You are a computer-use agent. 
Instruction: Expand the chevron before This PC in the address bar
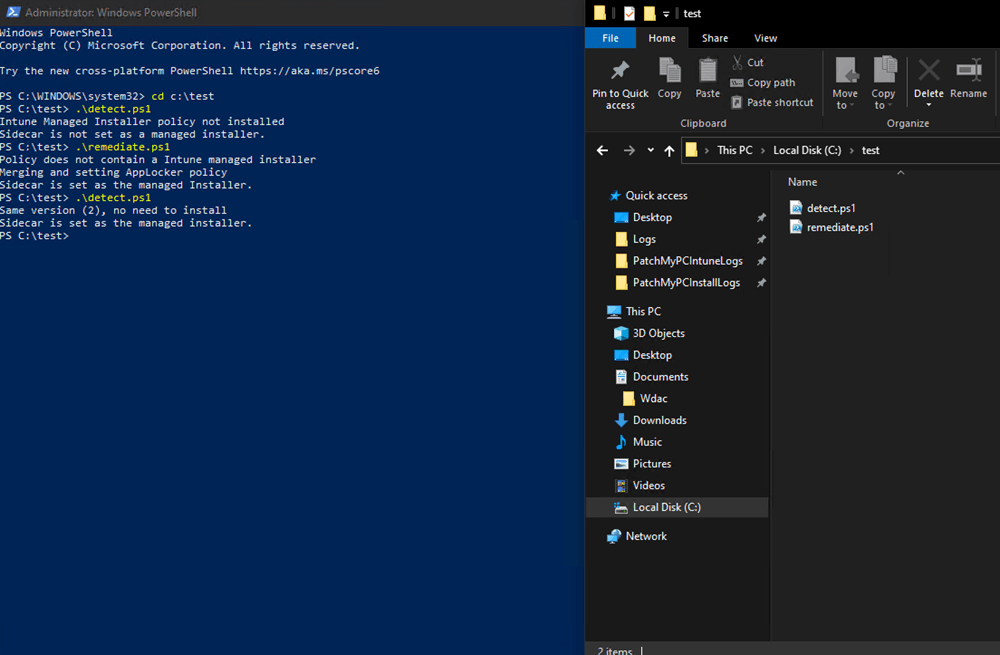[707, 151]
